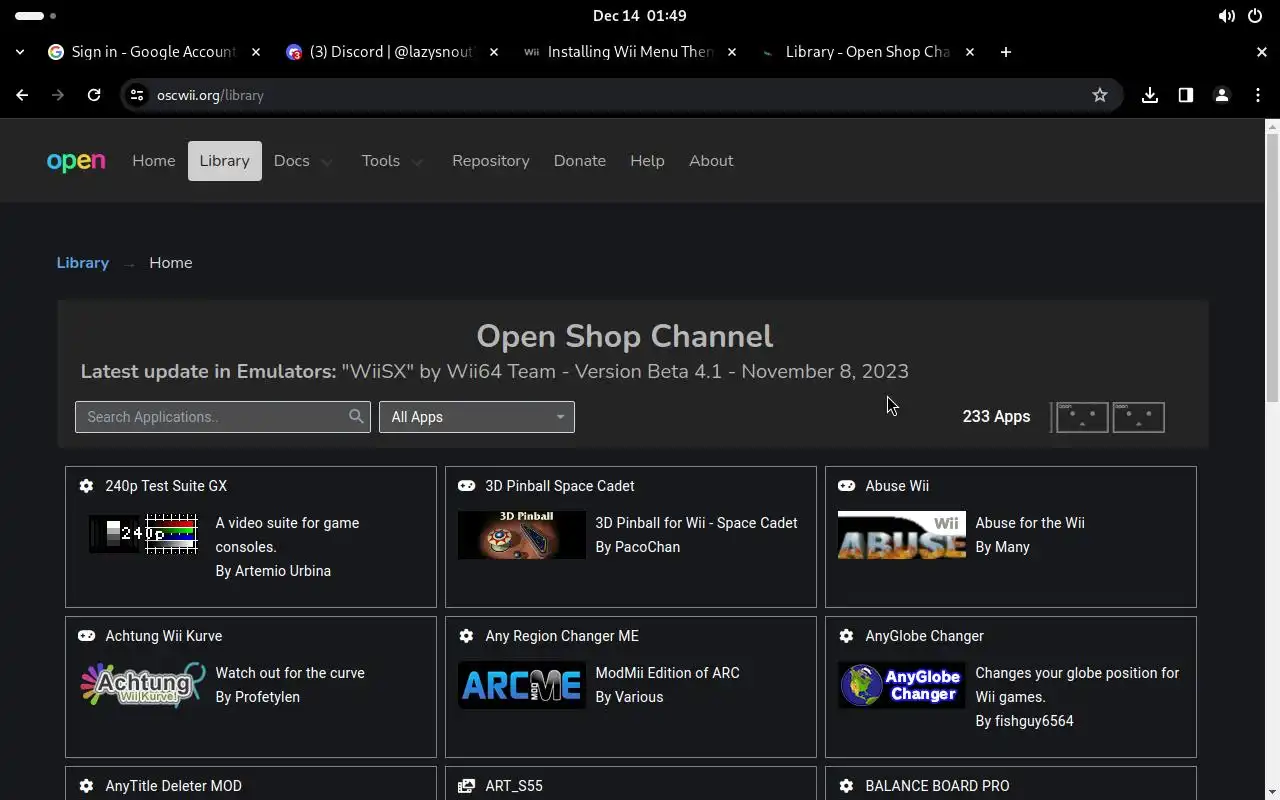Open the Dec 14 01:49 clock
1280x800 pixels.
tap(639, 16)
